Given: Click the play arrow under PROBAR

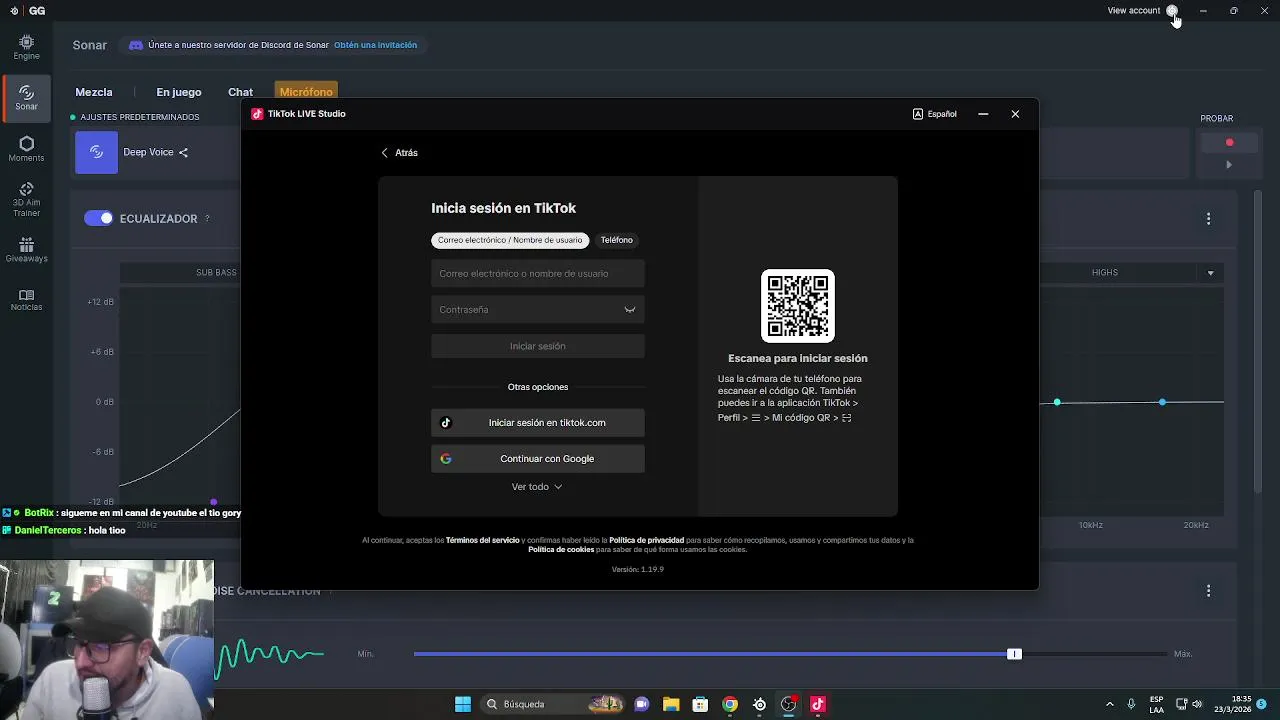Looking at the screenshot, I should (x=1229, y=165).
